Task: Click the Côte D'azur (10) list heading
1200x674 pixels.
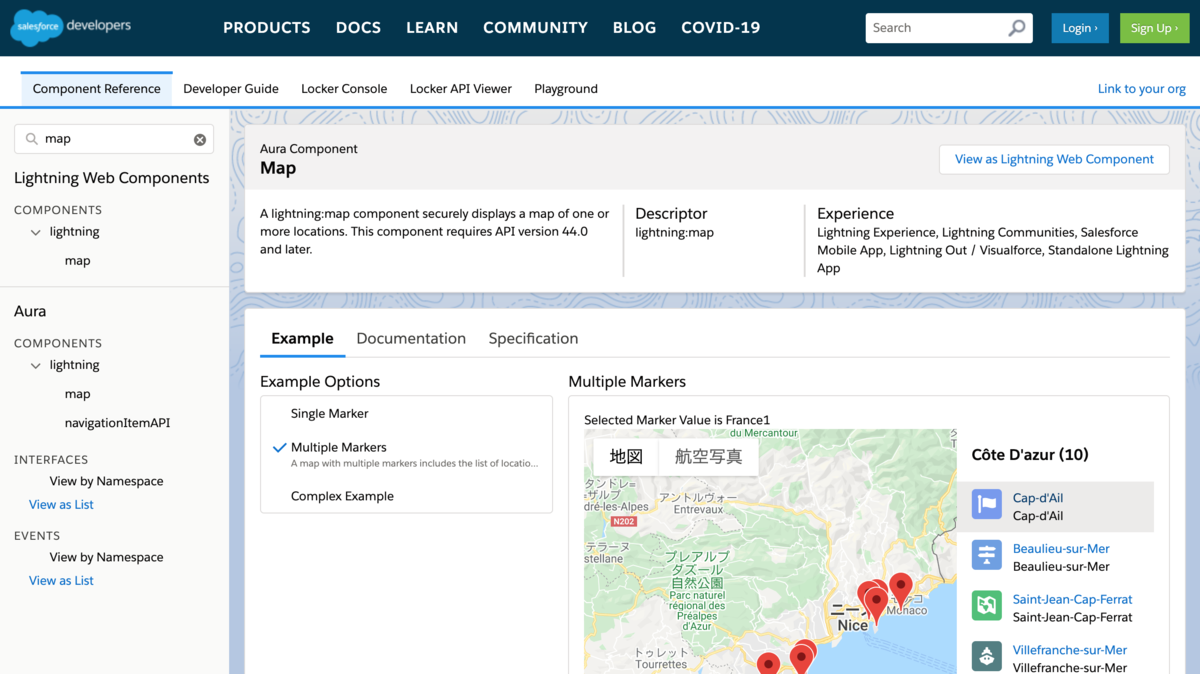Action: (x=1030, y=455)
